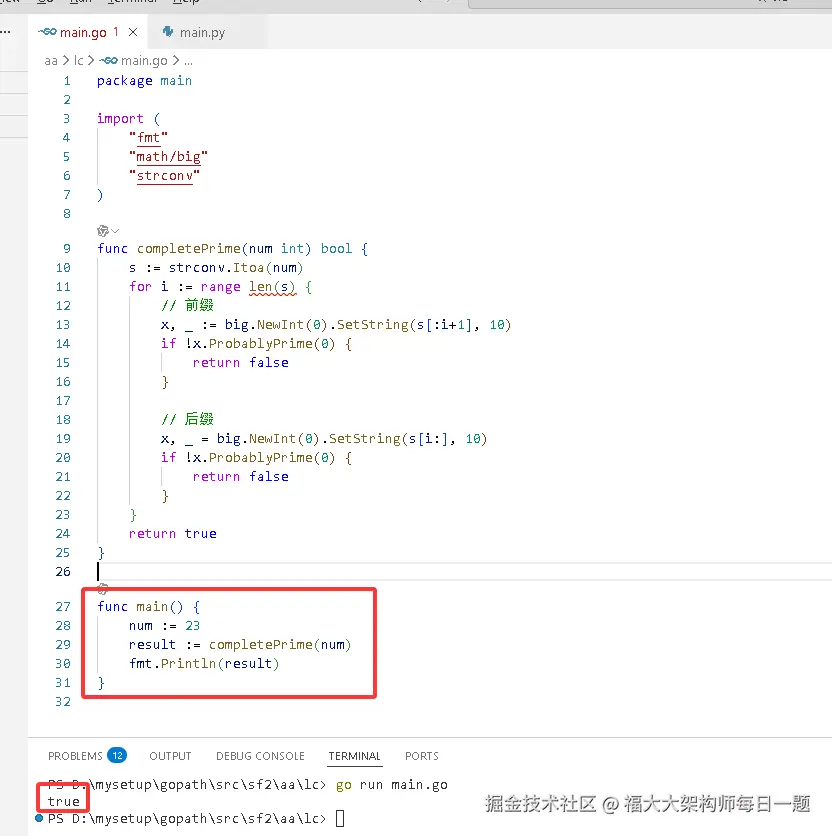
Task: Select the 'lc' breadcrumb folder
Action: [x=78, y=61]
